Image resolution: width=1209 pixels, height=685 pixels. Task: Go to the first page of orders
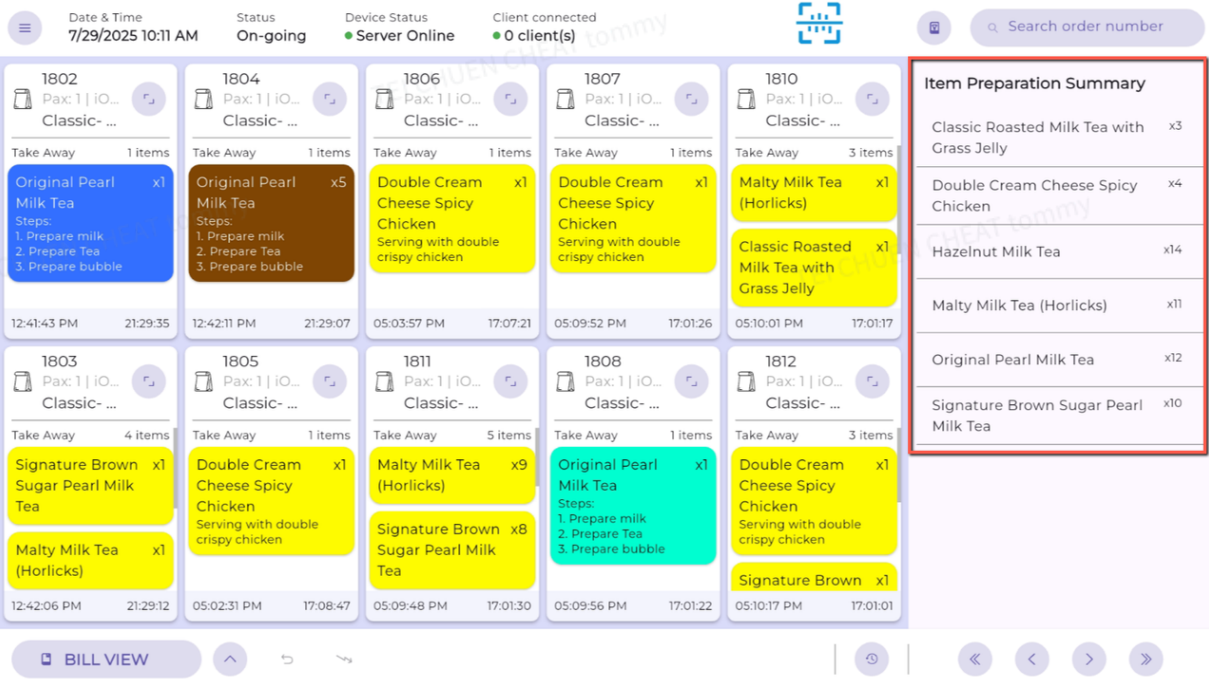pos(975,659)
